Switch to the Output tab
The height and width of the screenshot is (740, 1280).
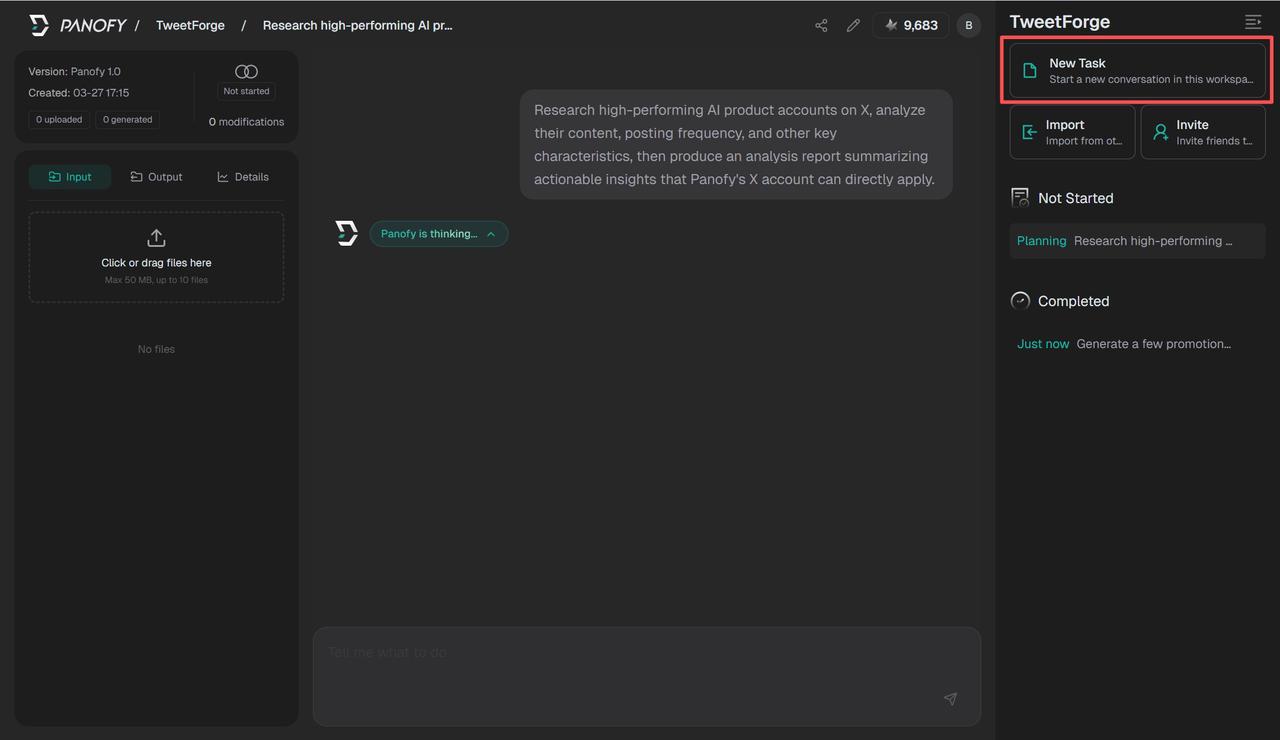(156, 177)
